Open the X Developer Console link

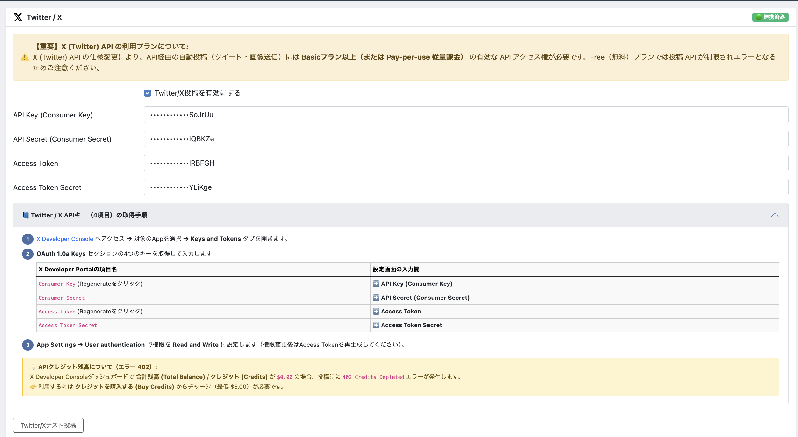pos(65,239)
